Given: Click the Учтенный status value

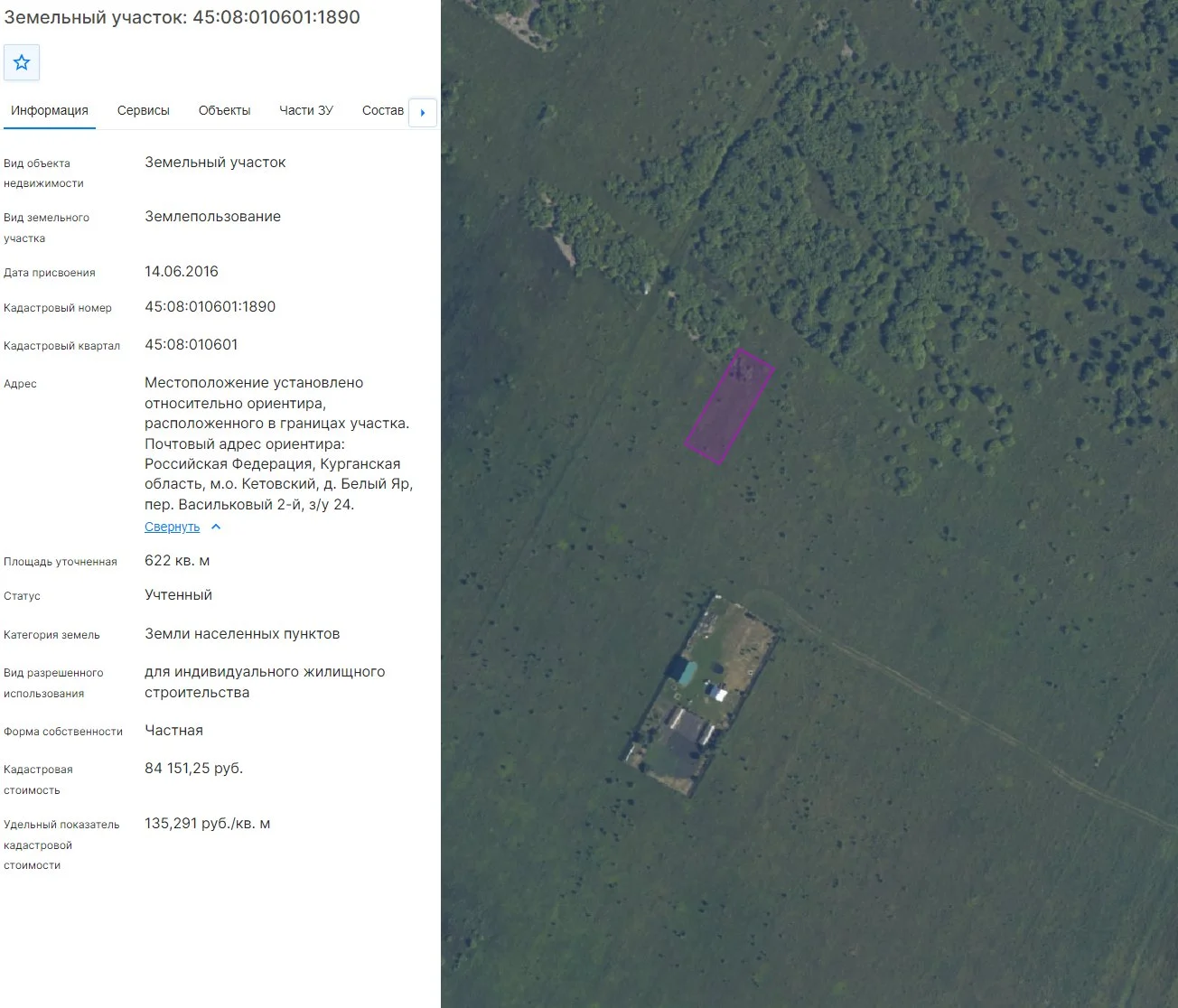Looking at the screenshot, I should 179,595.
